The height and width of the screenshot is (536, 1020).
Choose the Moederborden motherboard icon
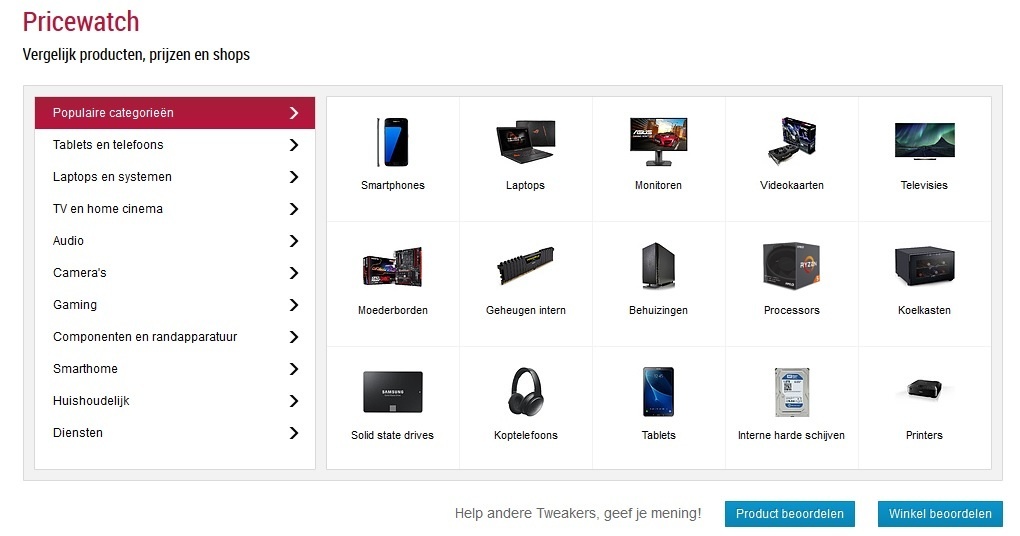(x=392, y=267)
